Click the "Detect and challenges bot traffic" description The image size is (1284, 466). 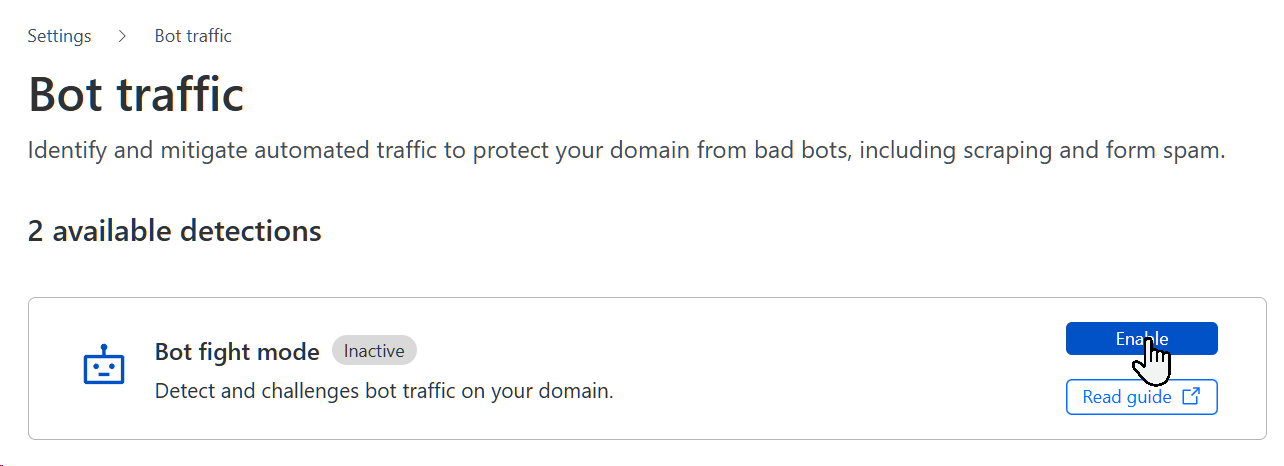[384, 390]
